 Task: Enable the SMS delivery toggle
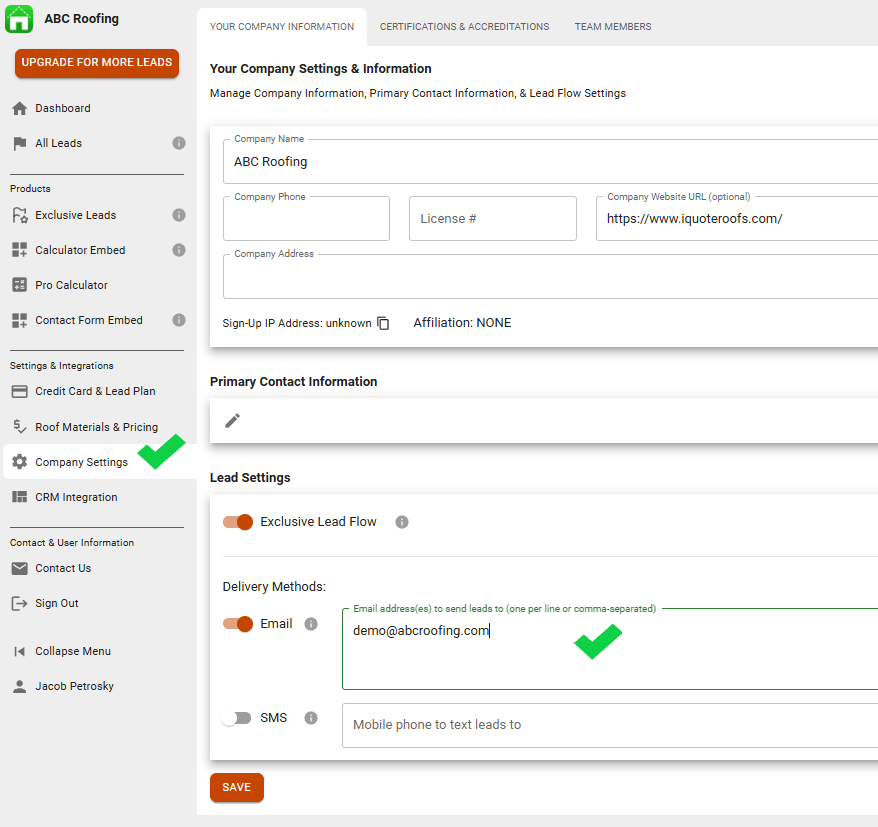[237, 718]
